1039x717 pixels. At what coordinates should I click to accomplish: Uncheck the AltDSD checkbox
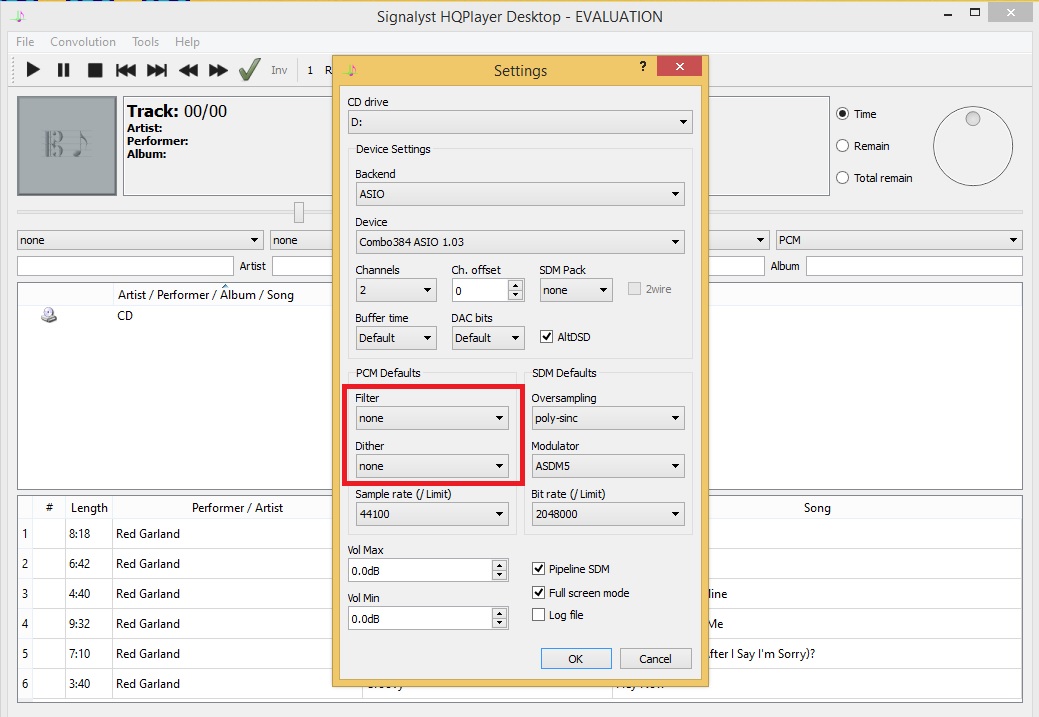546,337
